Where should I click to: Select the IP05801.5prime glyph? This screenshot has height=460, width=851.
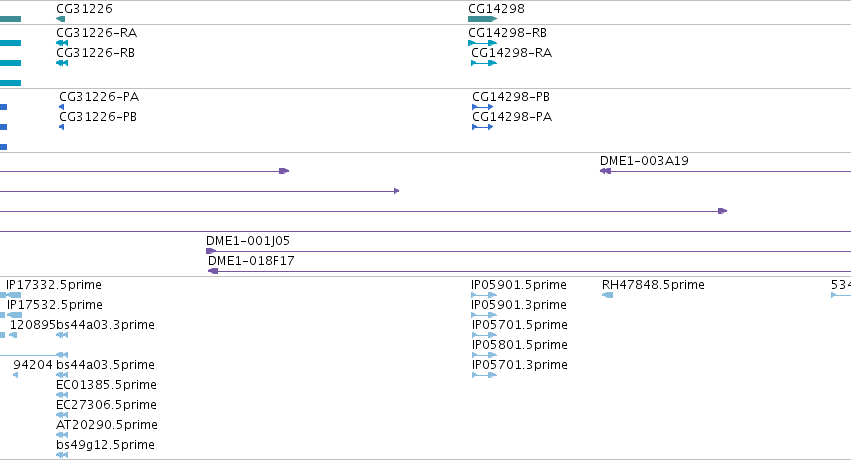[x=484, y=355]
